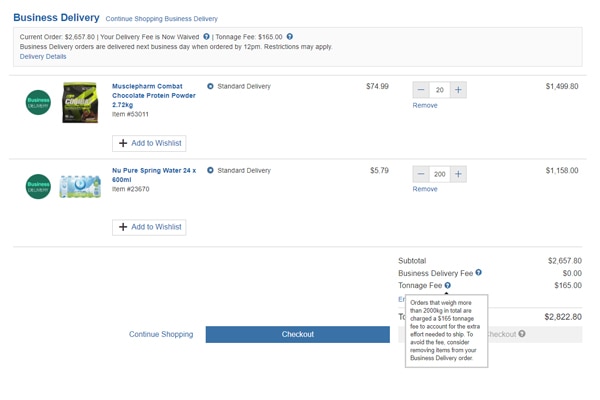This screenshot has width=600, height=400.
Task: Click Tonnage Fee amount $165.00 in summary
Action: [x=568, y=285]
